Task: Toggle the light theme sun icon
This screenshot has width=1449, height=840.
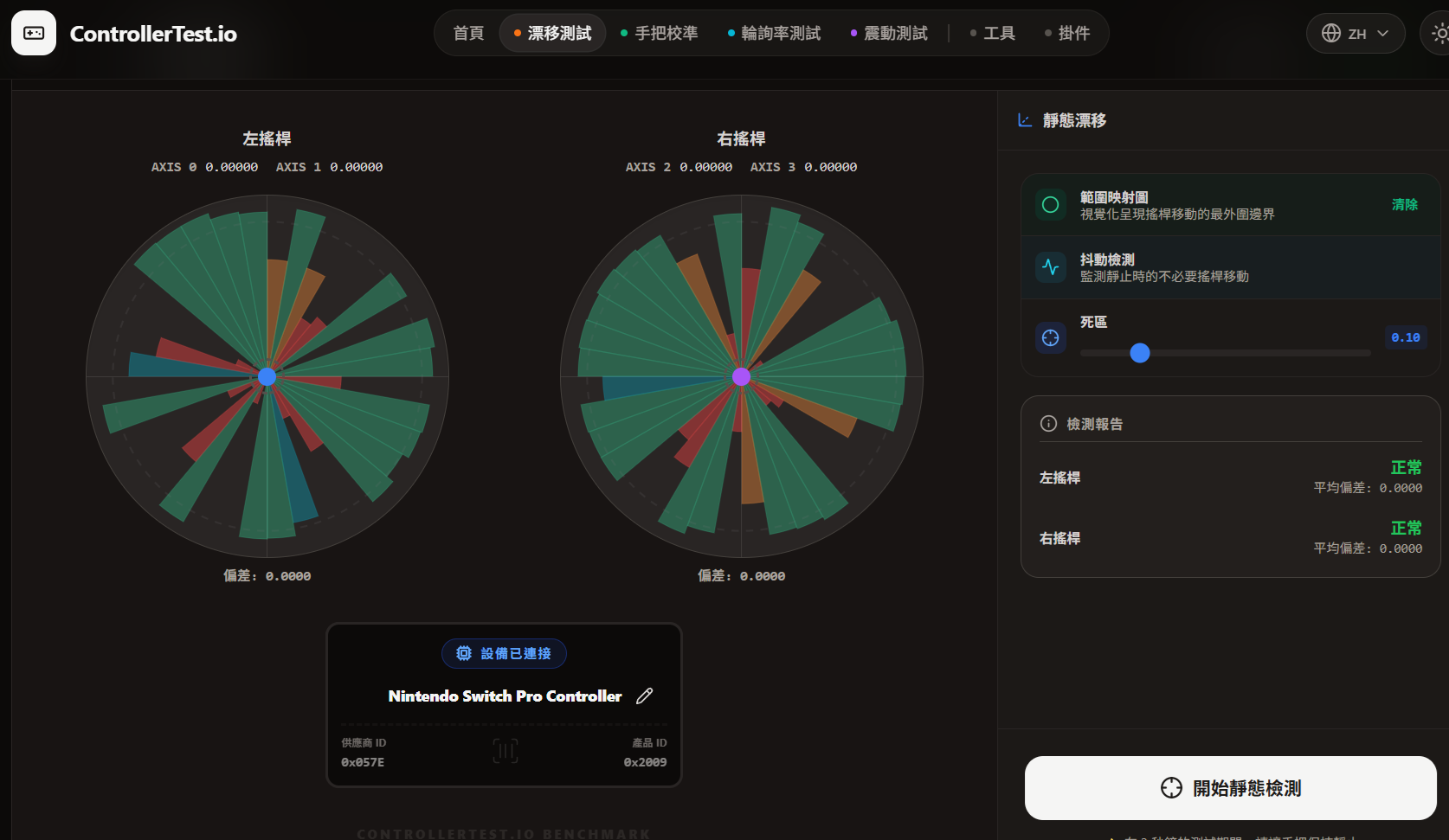Action: [1439, 33]
